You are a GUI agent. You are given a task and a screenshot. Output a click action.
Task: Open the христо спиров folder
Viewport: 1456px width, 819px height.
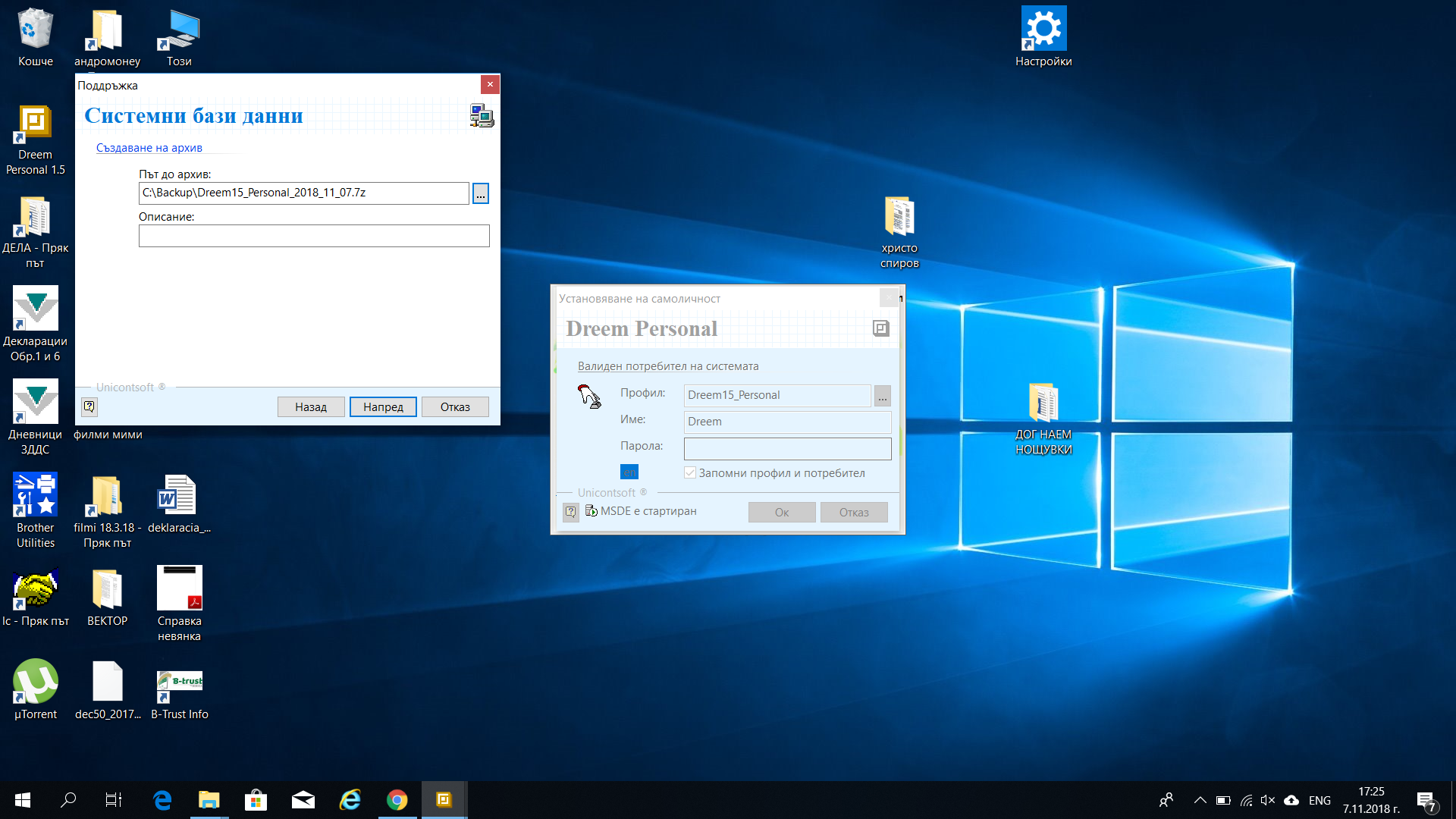899,233
